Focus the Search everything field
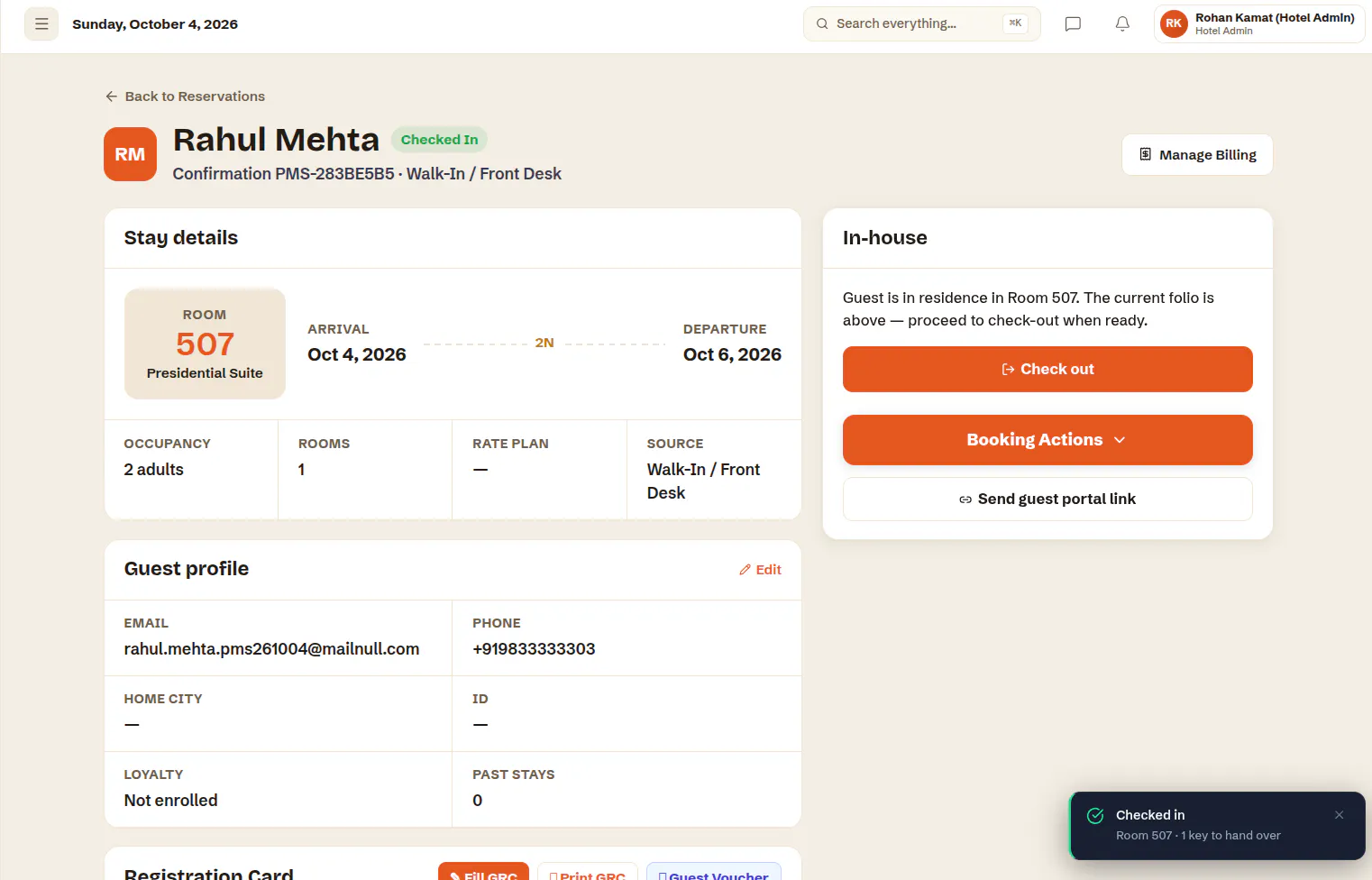The width and height of the screenshot is (1372, 880). tap(921, 23)
